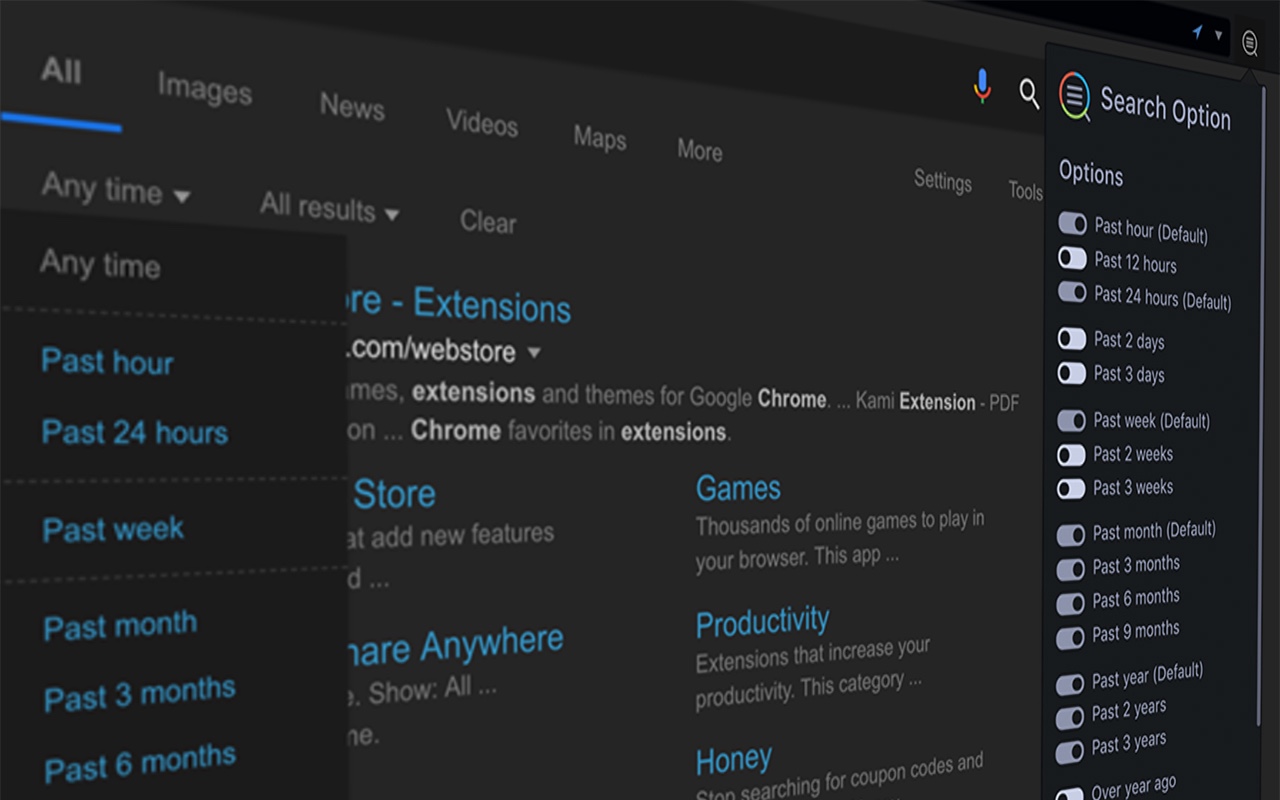Viewport: 1280px width, 800px height.
Task: Select Past month in the time menu
Action: (x=120, y=626)
